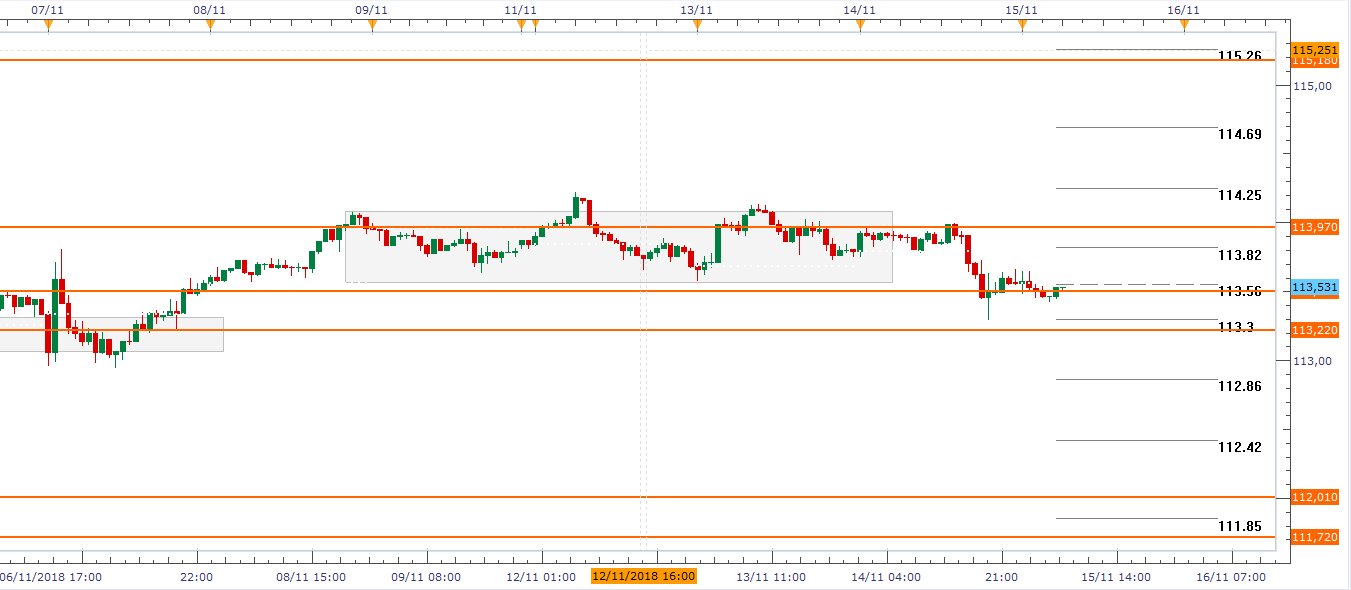Select the orange marker under 15/11
Viewport: 1351px width, 590px height.
[1022, 26]
